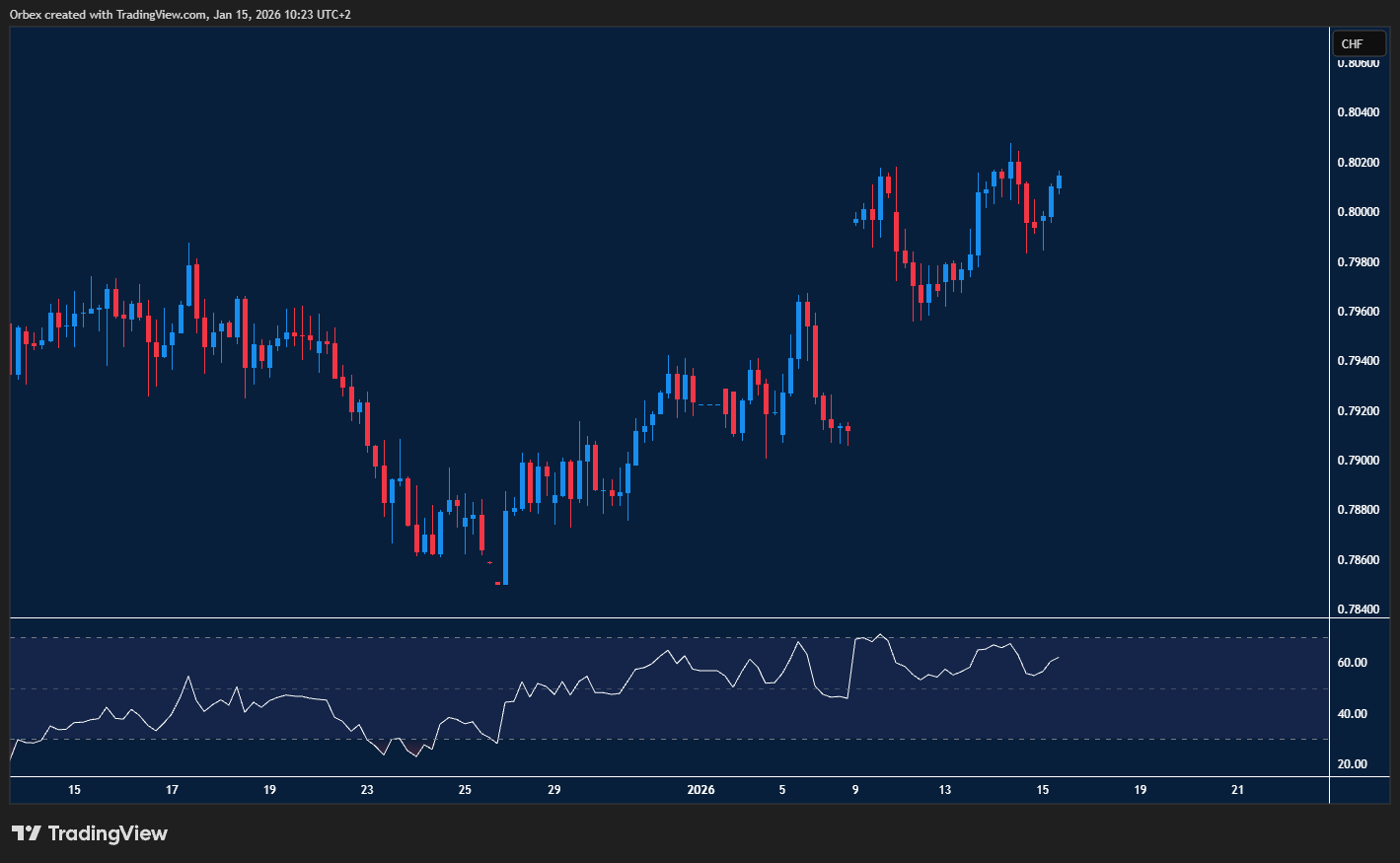Select date 21 on the time axis
Image resolution: width=1400 pixels, height=863 pixels.
pos(1238,790)
